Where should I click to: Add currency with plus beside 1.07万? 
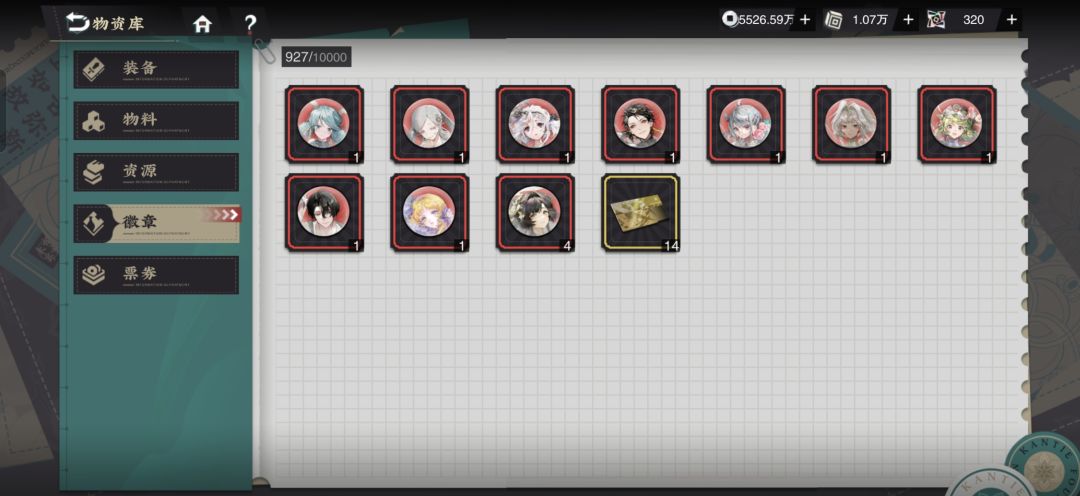[908, 20]
